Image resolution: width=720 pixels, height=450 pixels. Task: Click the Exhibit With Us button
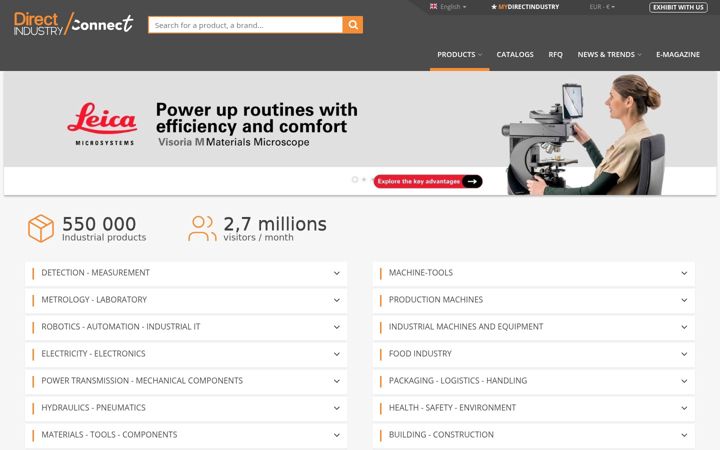pyautogui.click(x=678, y=7)
